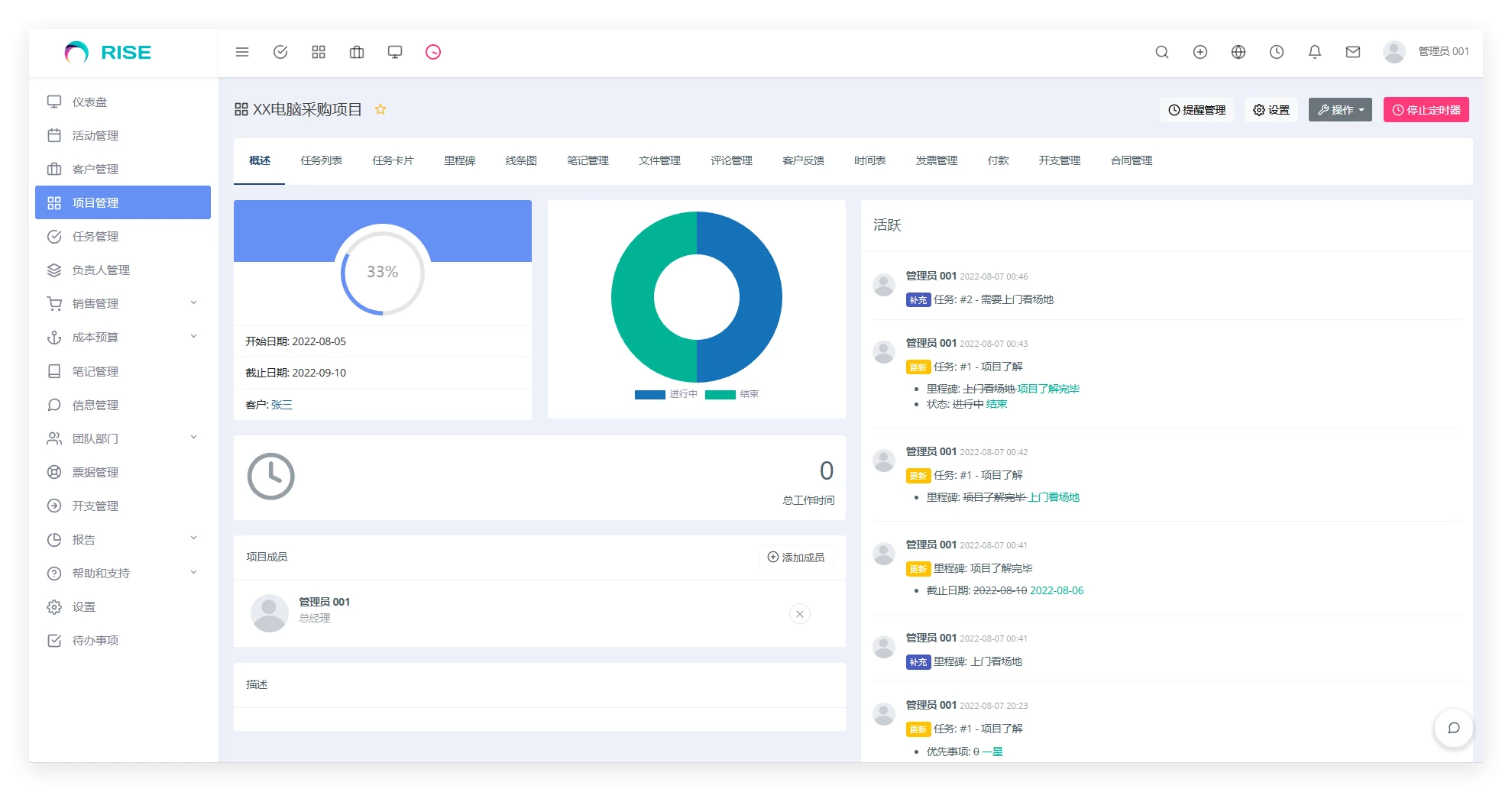Click the globe language icon
Viewport: 1512px width, 792px height.
click(1238, 52)
